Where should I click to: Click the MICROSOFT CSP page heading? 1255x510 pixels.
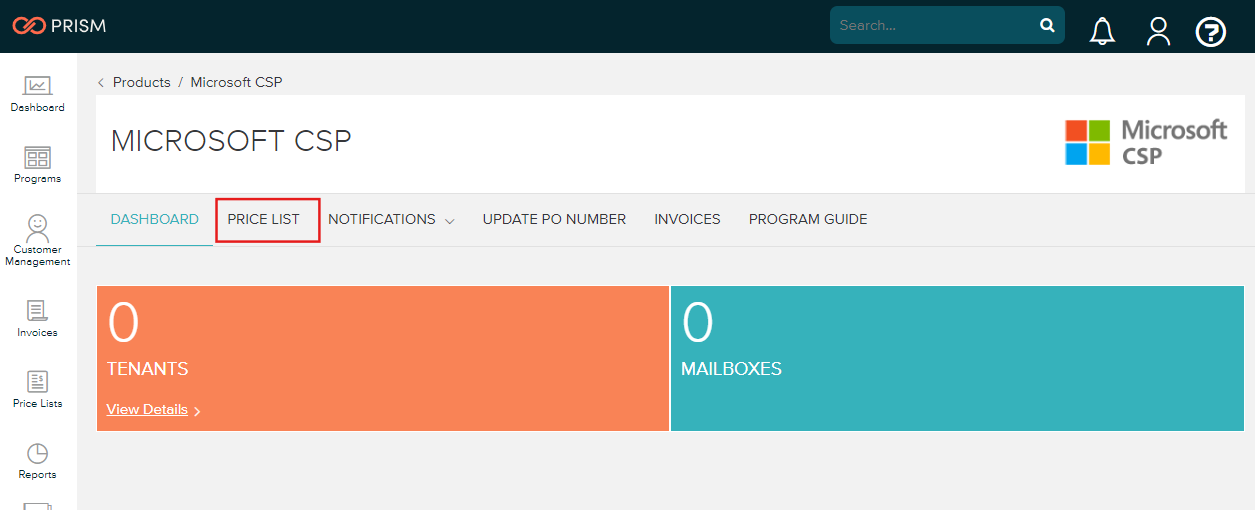[x=231, y=141]
